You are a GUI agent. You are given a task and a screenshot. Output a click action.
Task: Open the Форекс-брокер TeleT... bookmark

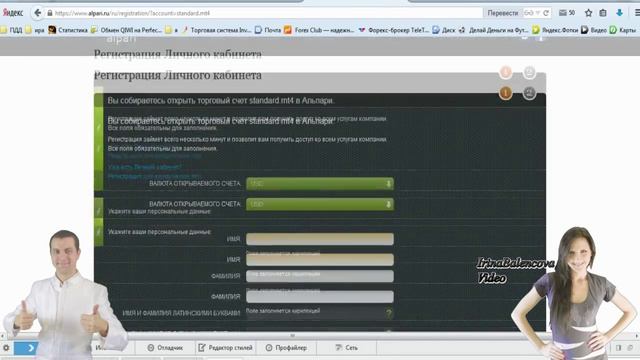pos(393,30)
